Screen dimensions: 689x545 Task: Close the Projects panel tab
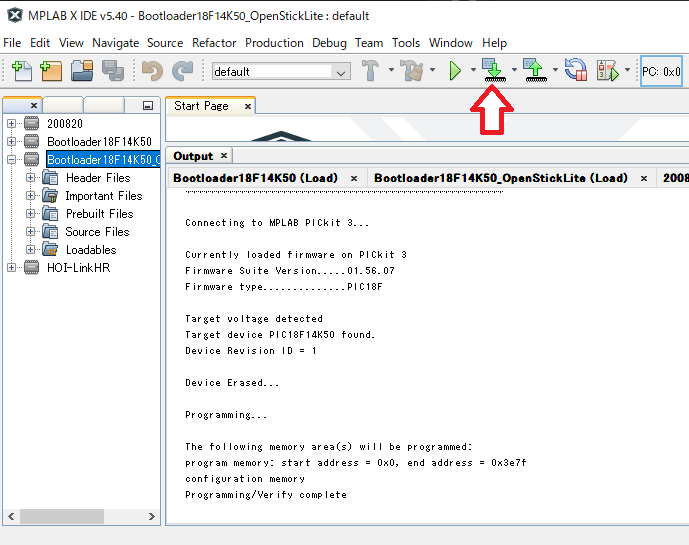34,105
